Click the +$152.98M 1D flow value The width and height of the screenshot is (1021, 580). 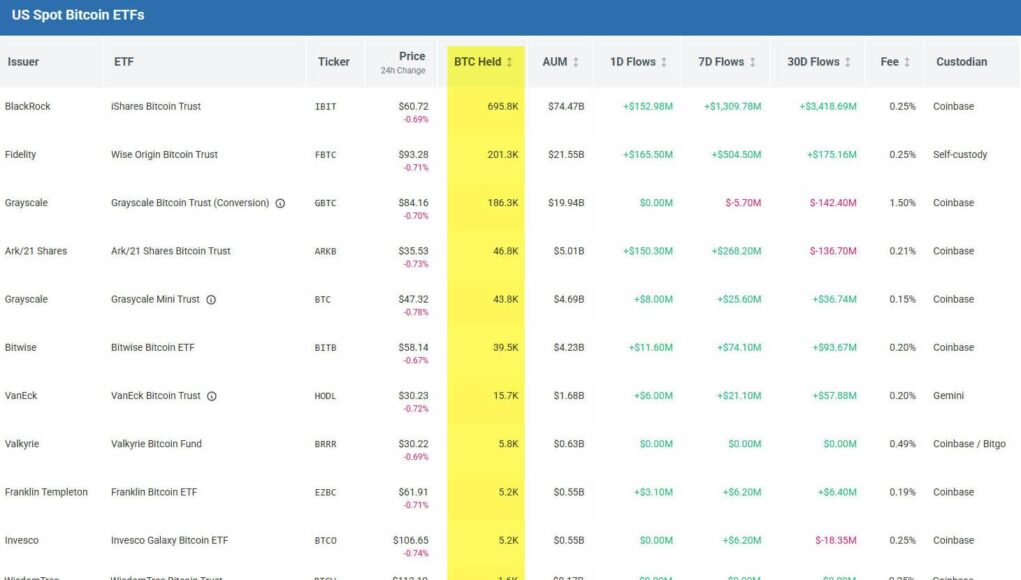tap(648, 106)
